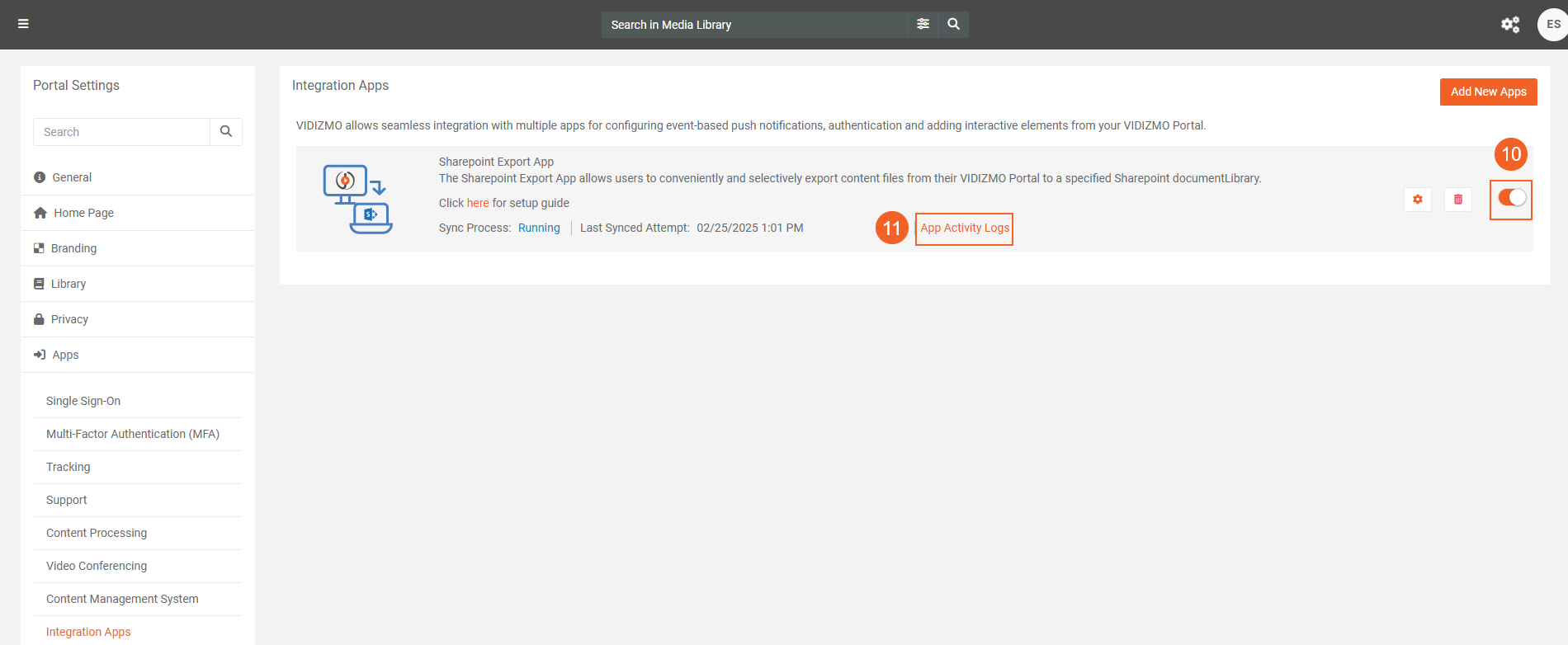Click the Portal Settings search field
This screenshot has width=1568, height=645.
[122, 132]
